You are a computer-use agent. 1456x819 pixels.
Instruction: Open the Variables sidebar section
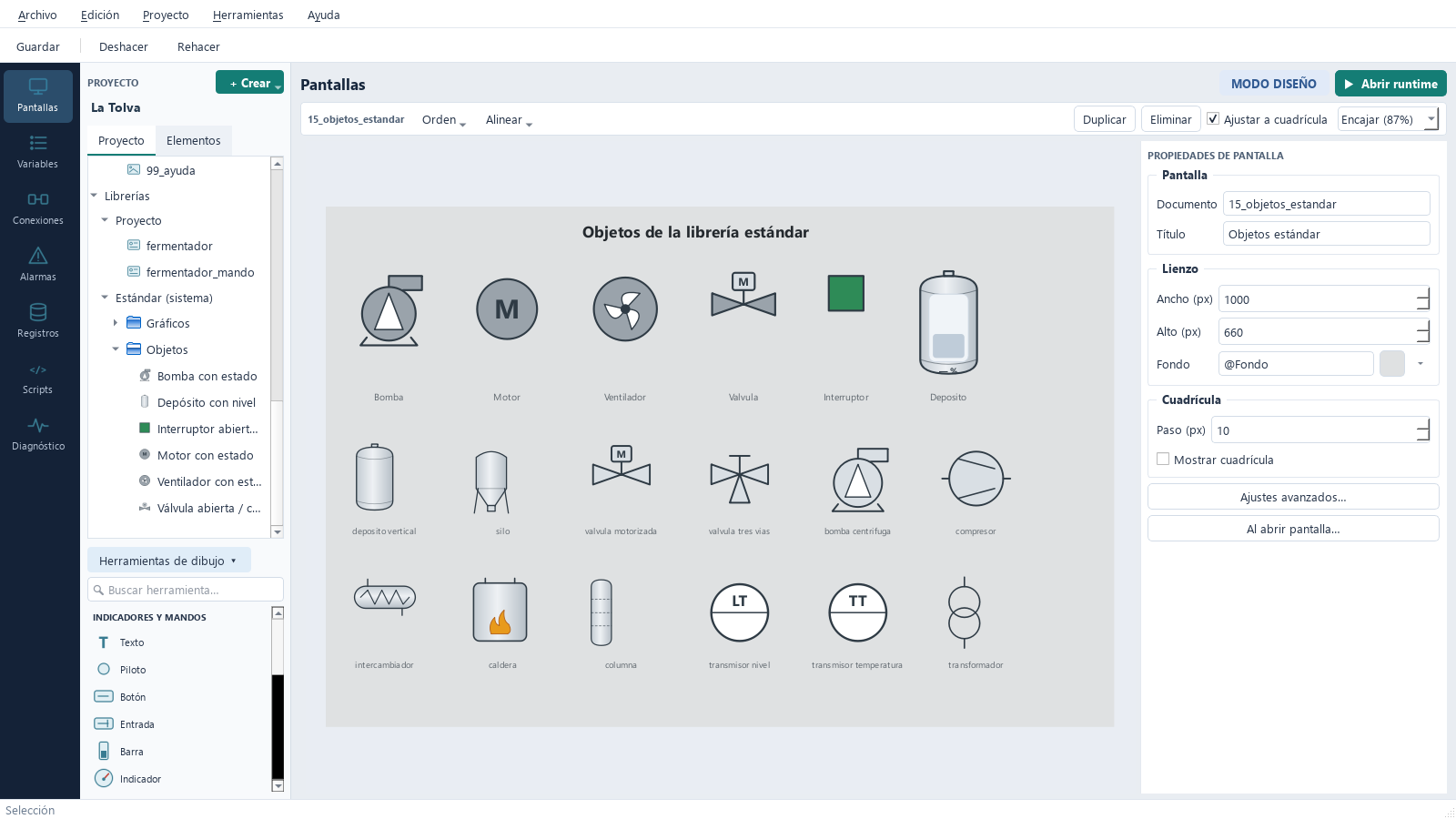(38, 152)
